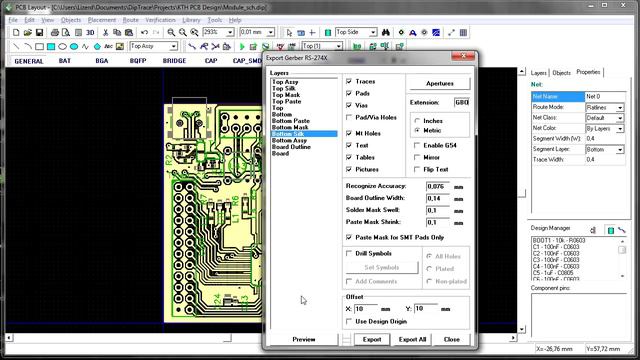Uncheck the Vias checkbox
The image size is (640, 360).
(349, 105)
